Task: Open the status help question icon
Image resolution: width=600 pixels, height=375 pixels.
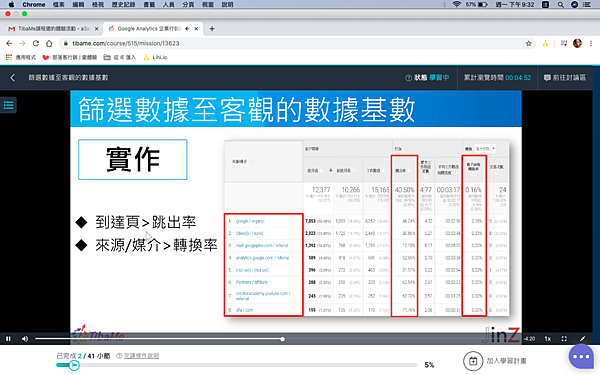Action: (408, 78)
